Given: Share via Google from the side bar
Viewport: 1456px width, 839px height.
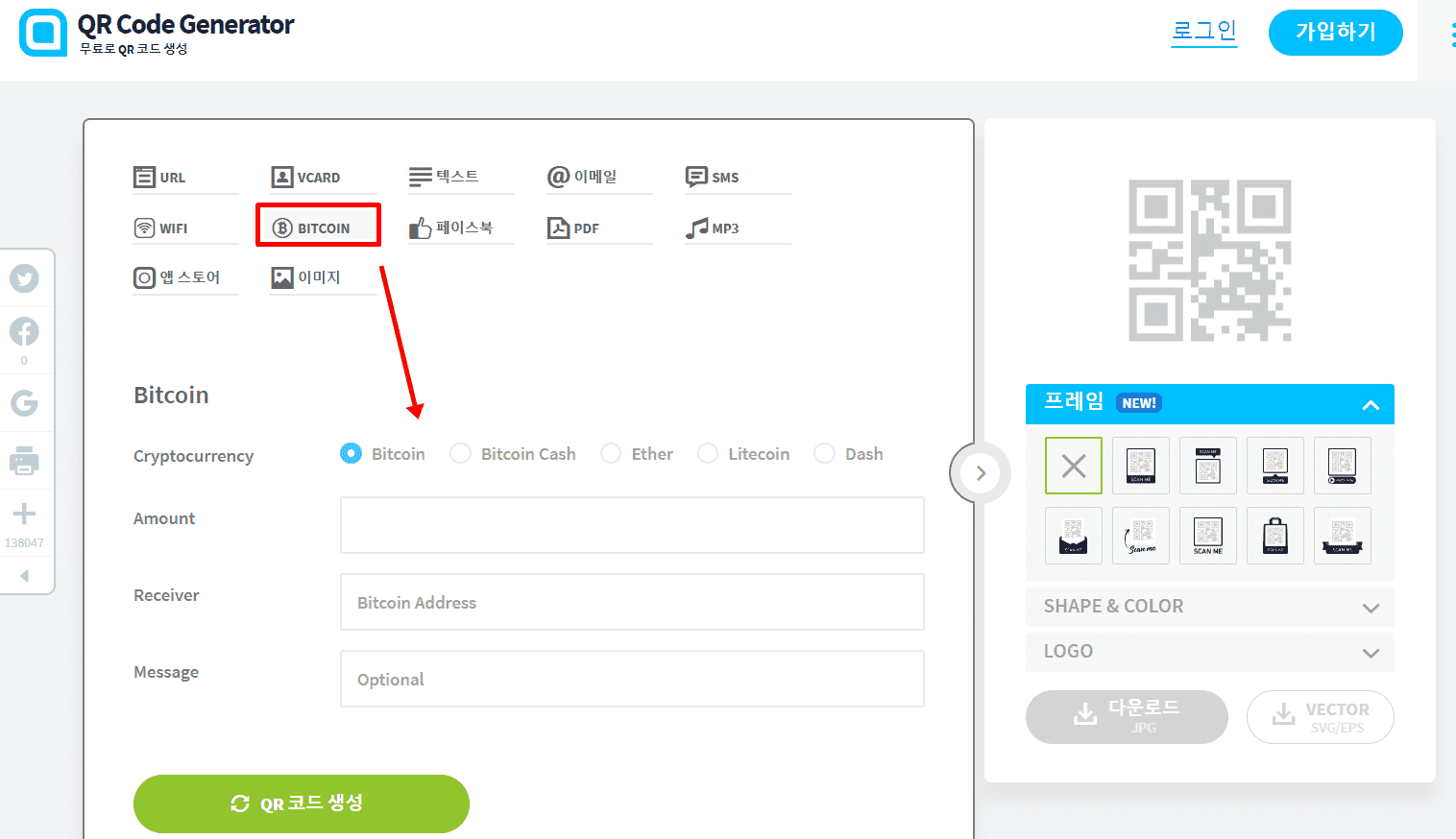Looking at the screenshot, I should pos(24,402).
